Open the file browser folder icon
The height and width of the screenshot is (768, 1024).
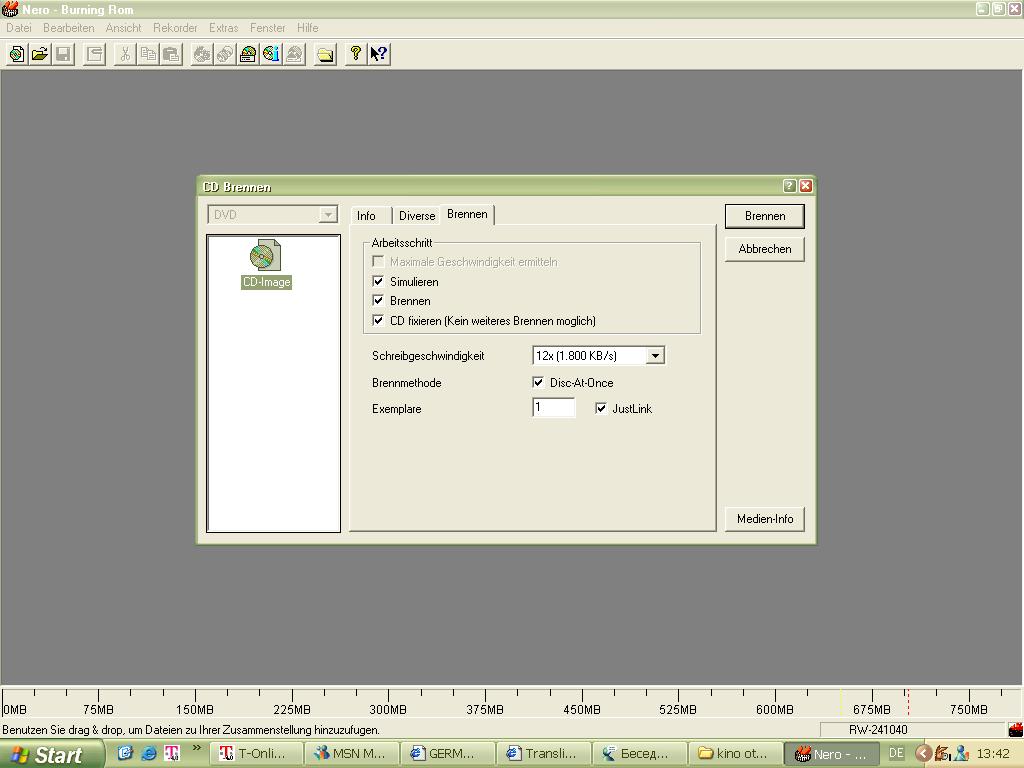tap(325, 54)
